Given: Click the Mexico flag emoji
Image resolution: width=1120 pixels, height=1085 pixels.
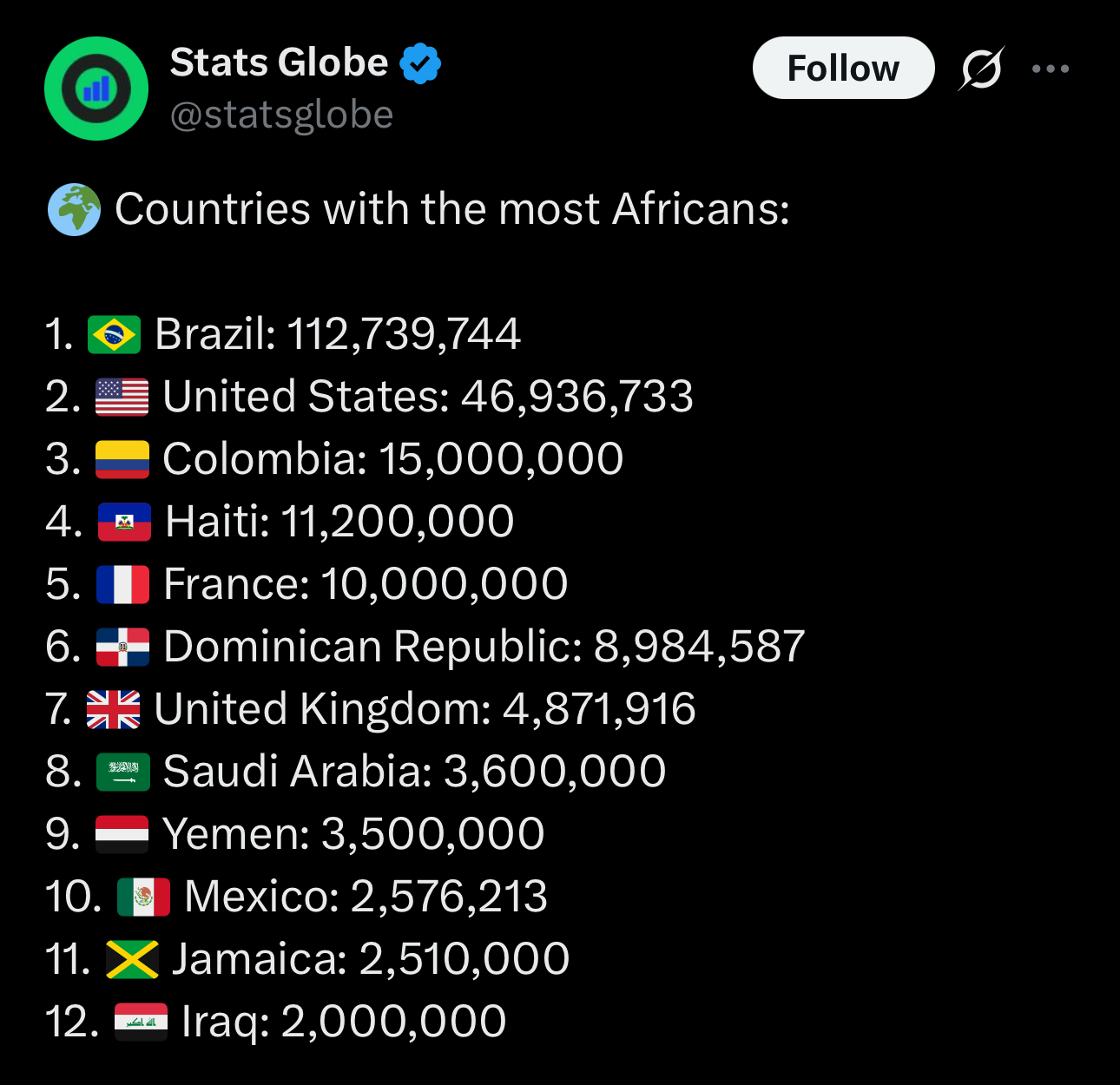Looking at the screenshot, I should [x=143, y=897].
